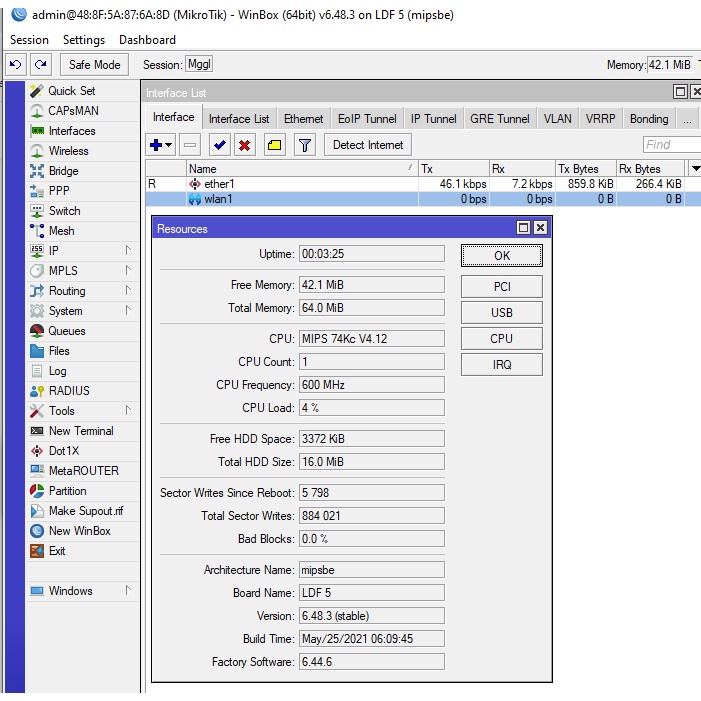The height and width of the screenshot is (701, 701).
Task: Show more tabs with ellipsis button
Action: (687, 119)
